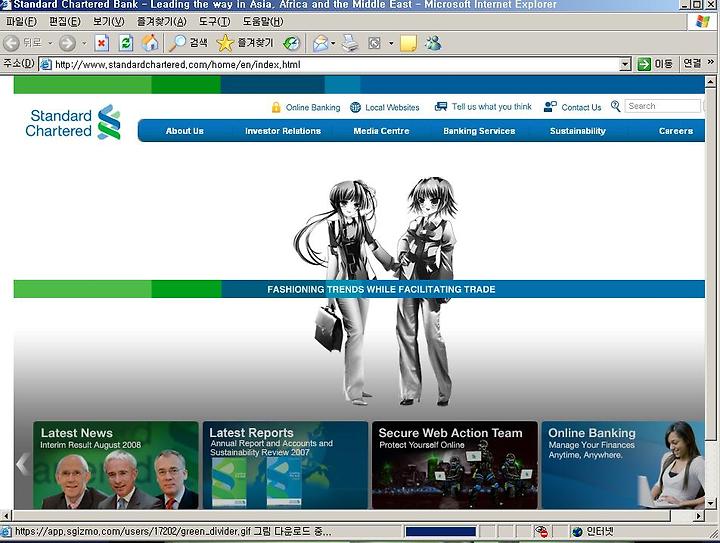Click the Windows flag logo
720x543 pixels.
click(x=703, y=21)
